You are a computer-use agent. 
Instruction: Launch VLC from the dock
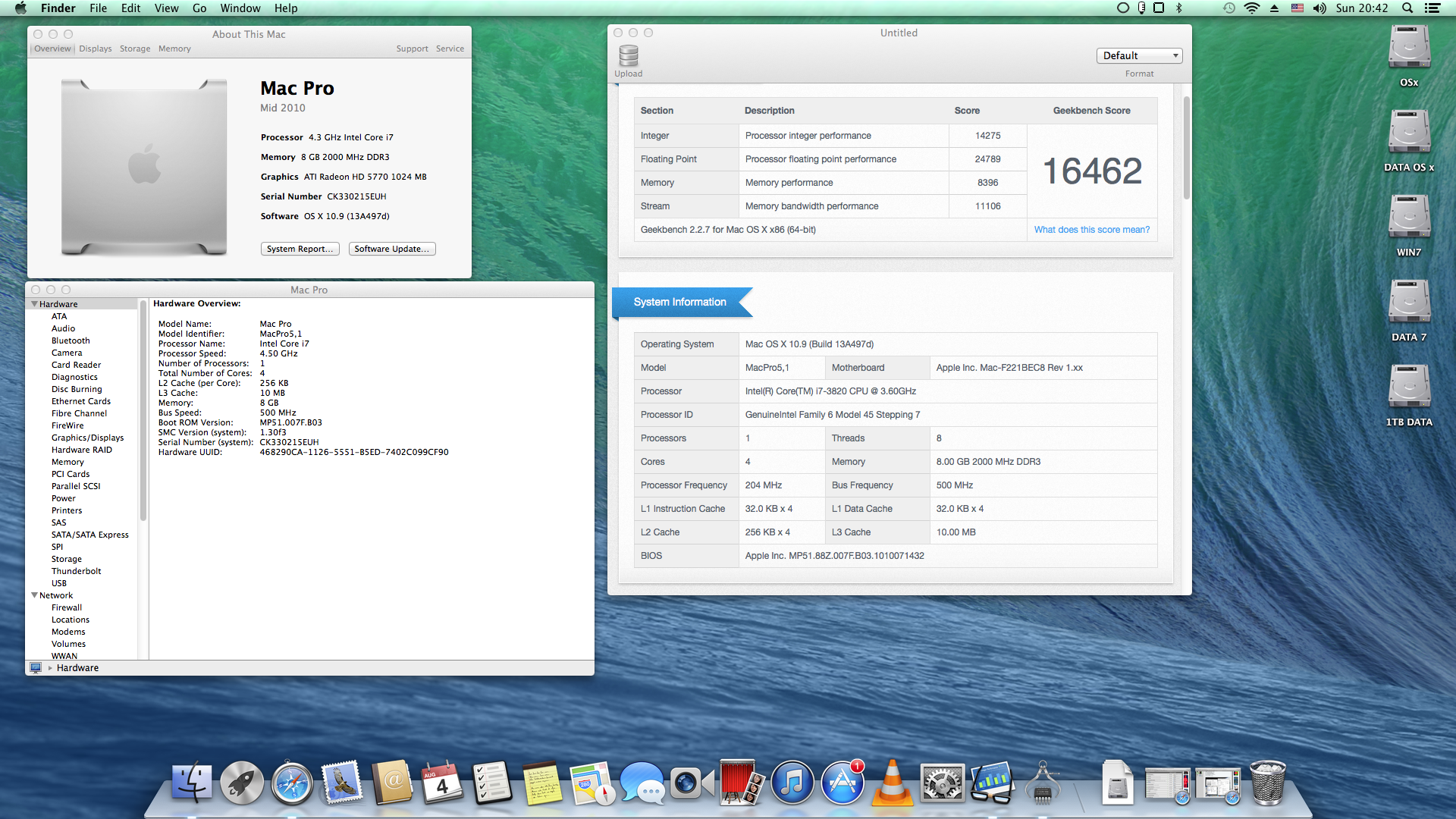892,783
